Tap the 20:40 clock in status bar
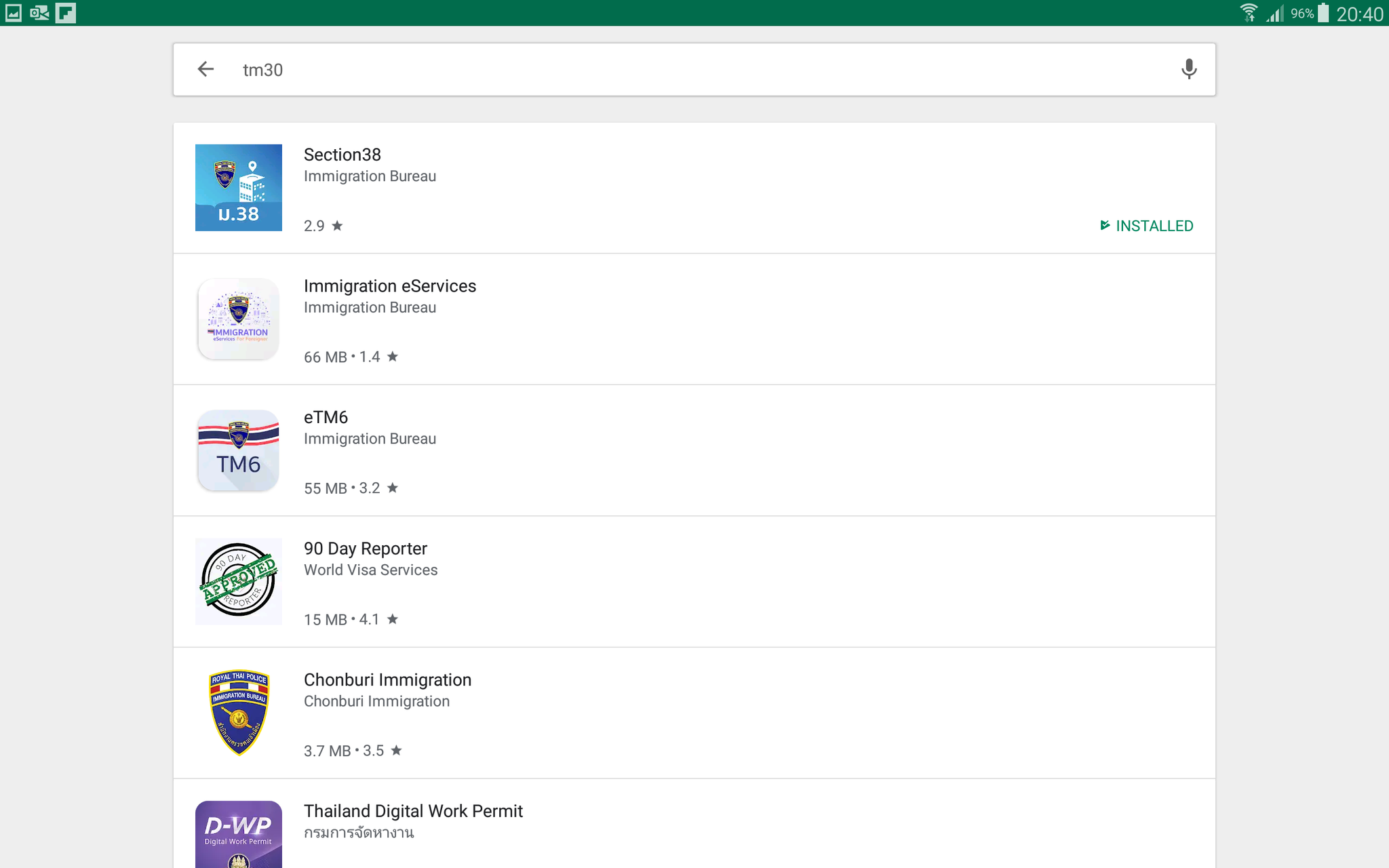 (x=1359, y=14)
